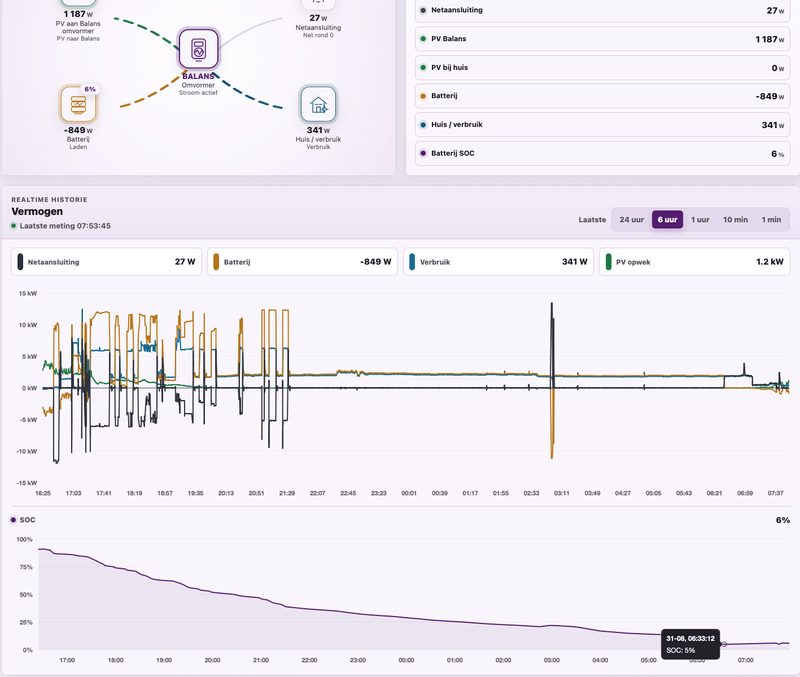Click the orange Batterij status dot in list
Image resolution: width=800 pixels, height=677 pixels.
[423, 96]
